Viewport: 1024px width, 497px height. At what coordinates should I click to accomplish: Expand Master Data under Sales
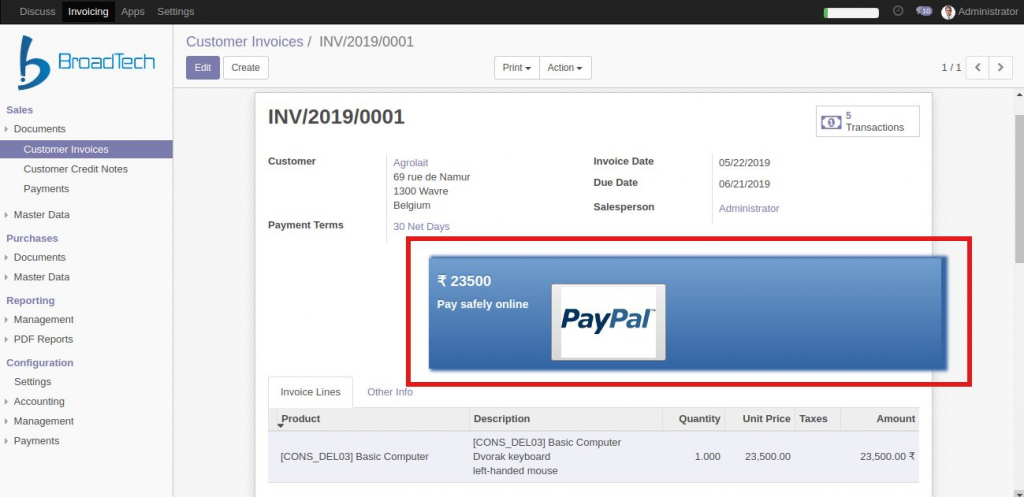click(41, 214)
